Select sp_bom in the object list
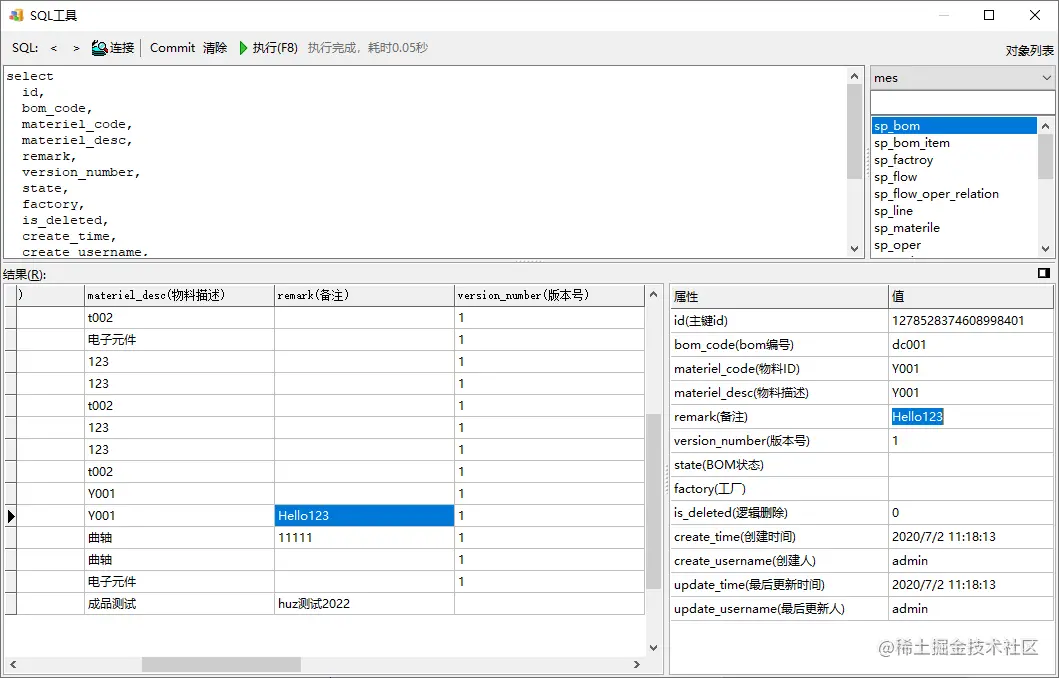This screenshot has height=678, width=1059. coord(954,126)
